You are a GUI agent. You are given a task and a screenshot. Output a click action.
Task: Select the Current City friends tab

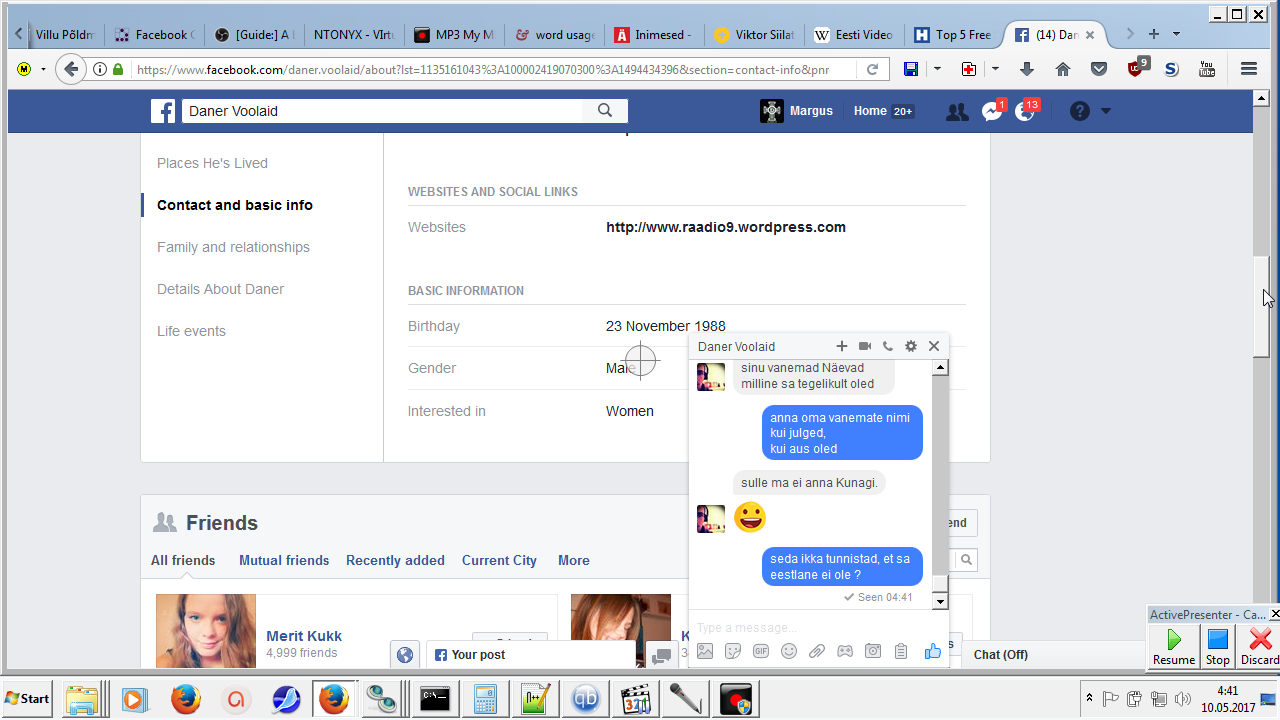coord(499,560)
